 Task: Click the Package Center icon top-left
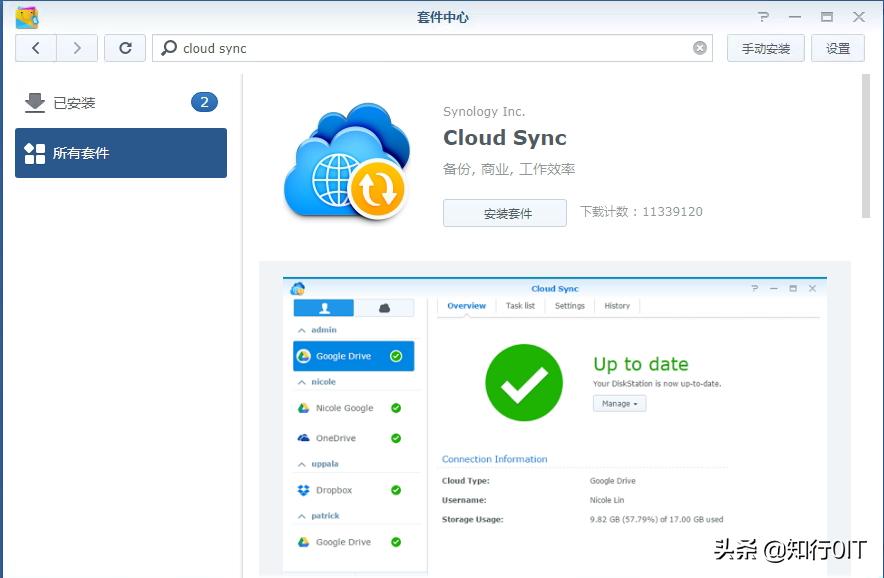(x=27, y=16)
